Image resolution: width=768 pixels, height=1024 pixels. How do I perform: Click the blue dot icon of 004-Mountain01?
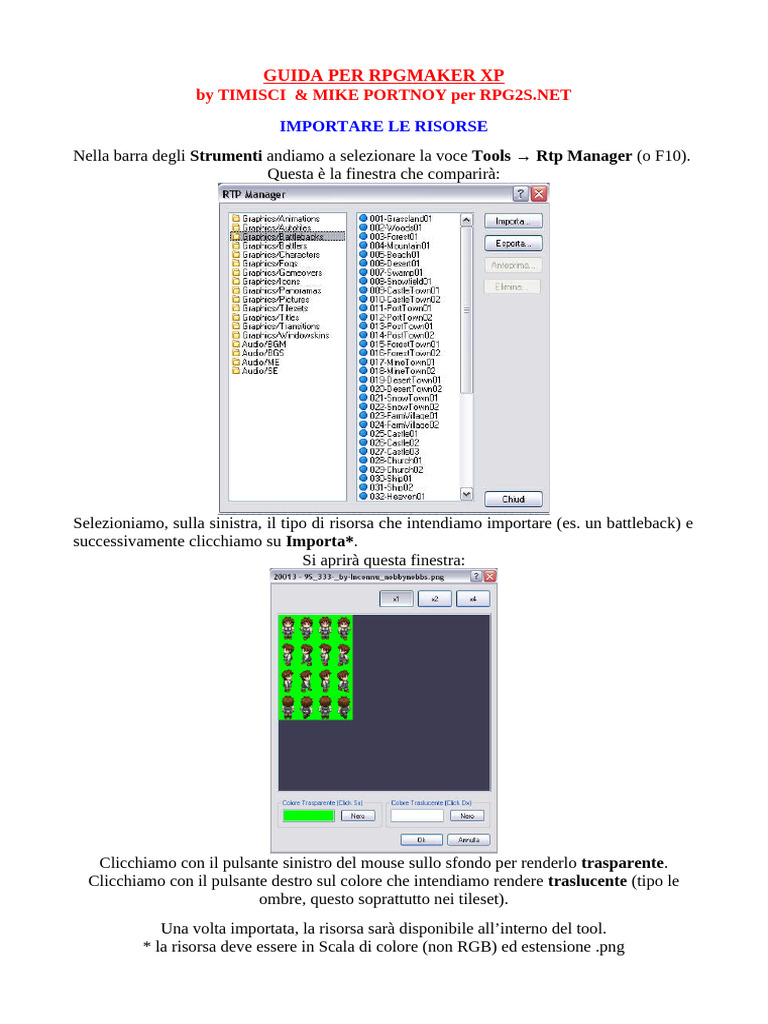point(364,246)
